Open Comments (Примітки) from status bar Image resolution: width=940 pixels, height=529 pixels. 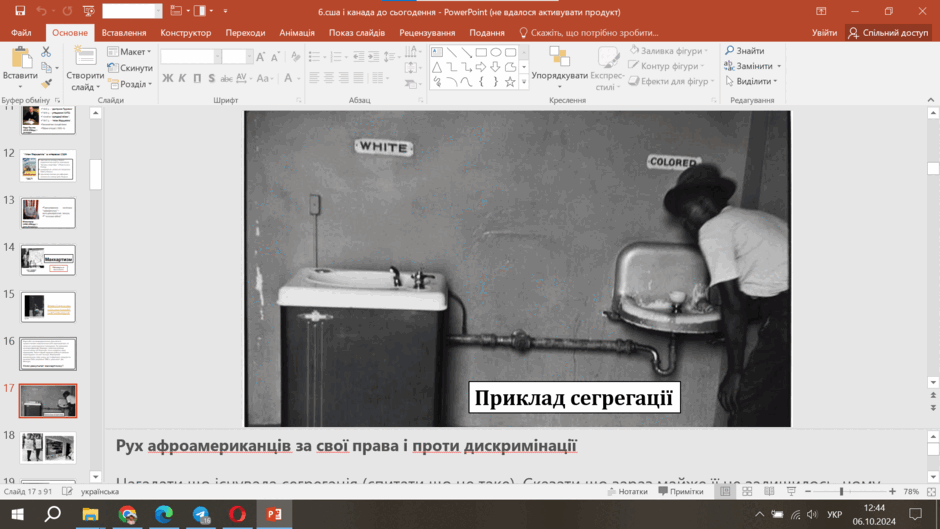click(x=681, y=491)
